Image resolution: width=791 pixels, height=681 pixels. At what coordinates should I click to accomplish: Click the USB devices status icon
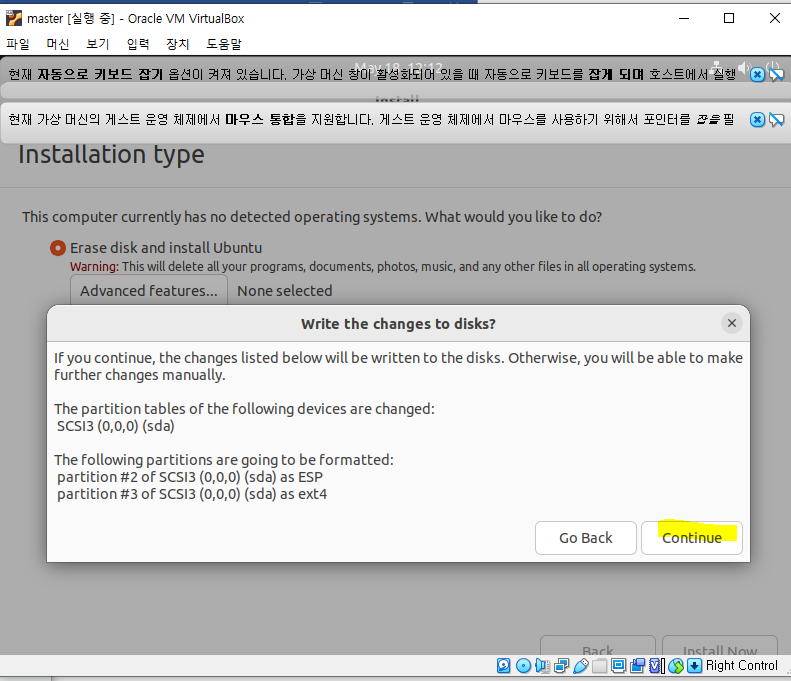tap(581, 665)
